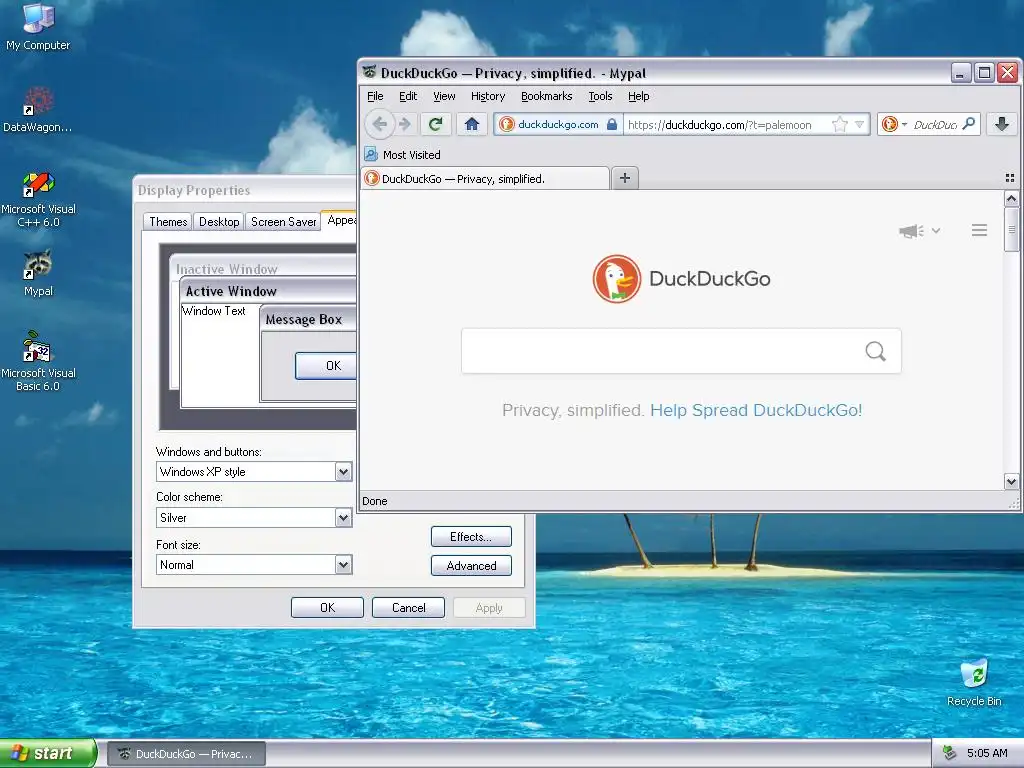Show all tabs grid icon in Mypal
1024x768 pixels.
[x=1010, y=178]
